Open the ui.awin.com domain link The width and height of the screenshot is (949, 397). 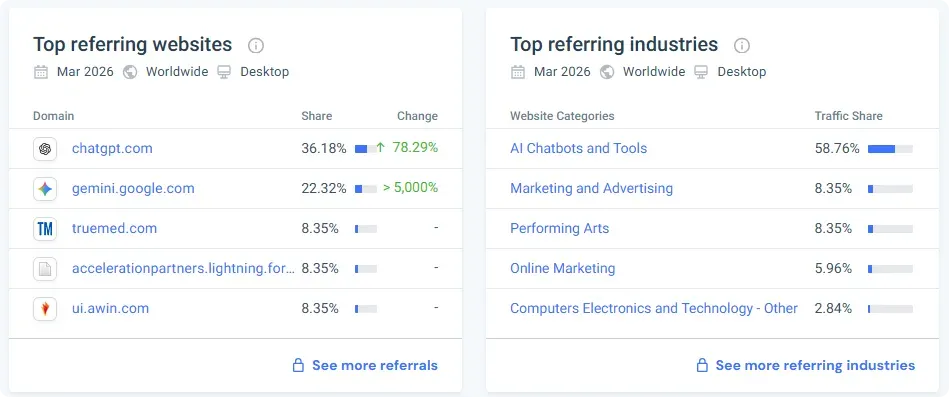click(110, 308)
